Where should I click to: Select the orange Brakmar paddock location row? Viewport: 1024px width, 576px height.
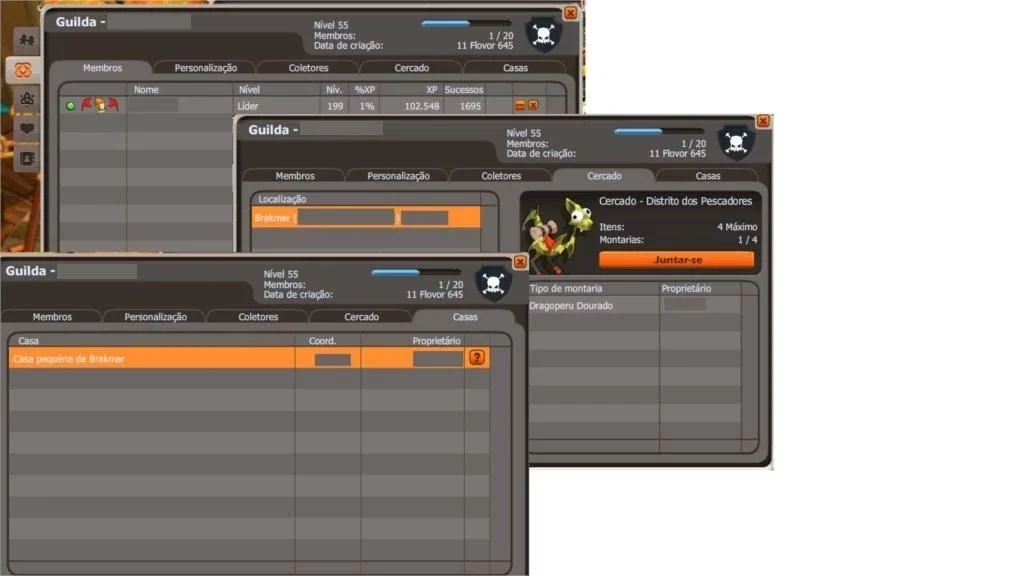pyautogui.click(x=366, y=217)
